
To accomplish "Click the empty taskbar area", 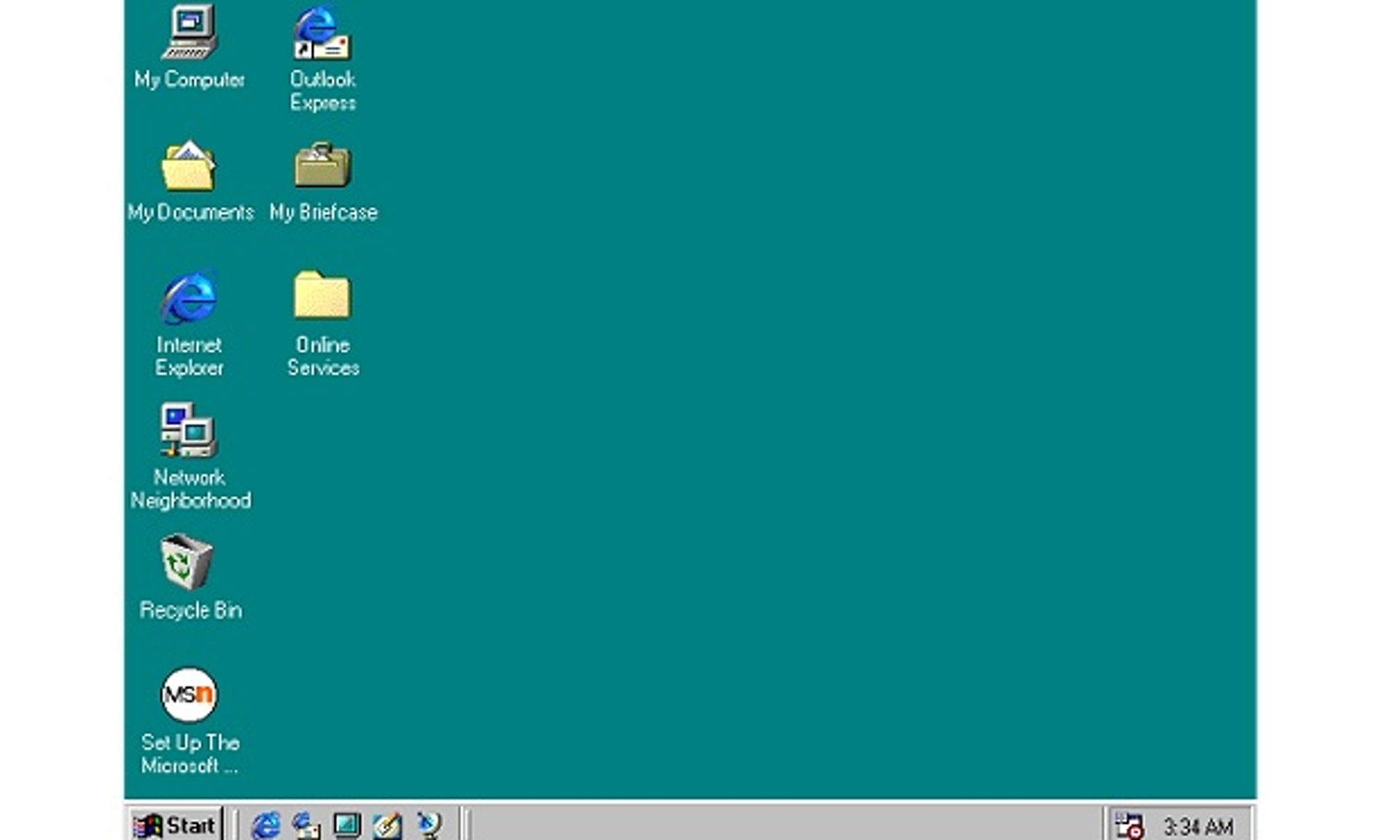I will tap(729, 824).
